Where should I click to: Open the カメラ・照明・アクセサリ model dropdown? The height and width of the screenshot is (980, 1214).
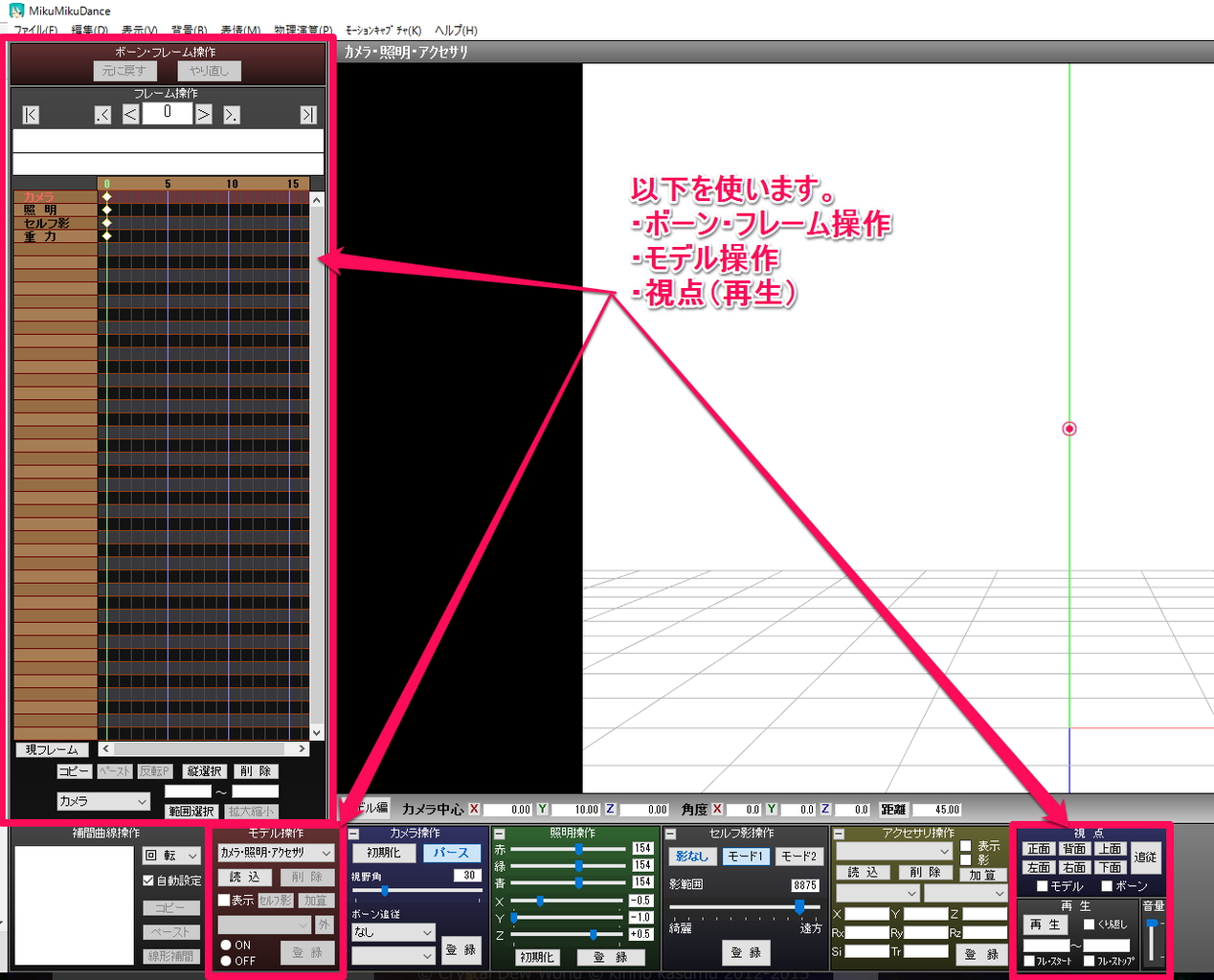click(275, 852)
